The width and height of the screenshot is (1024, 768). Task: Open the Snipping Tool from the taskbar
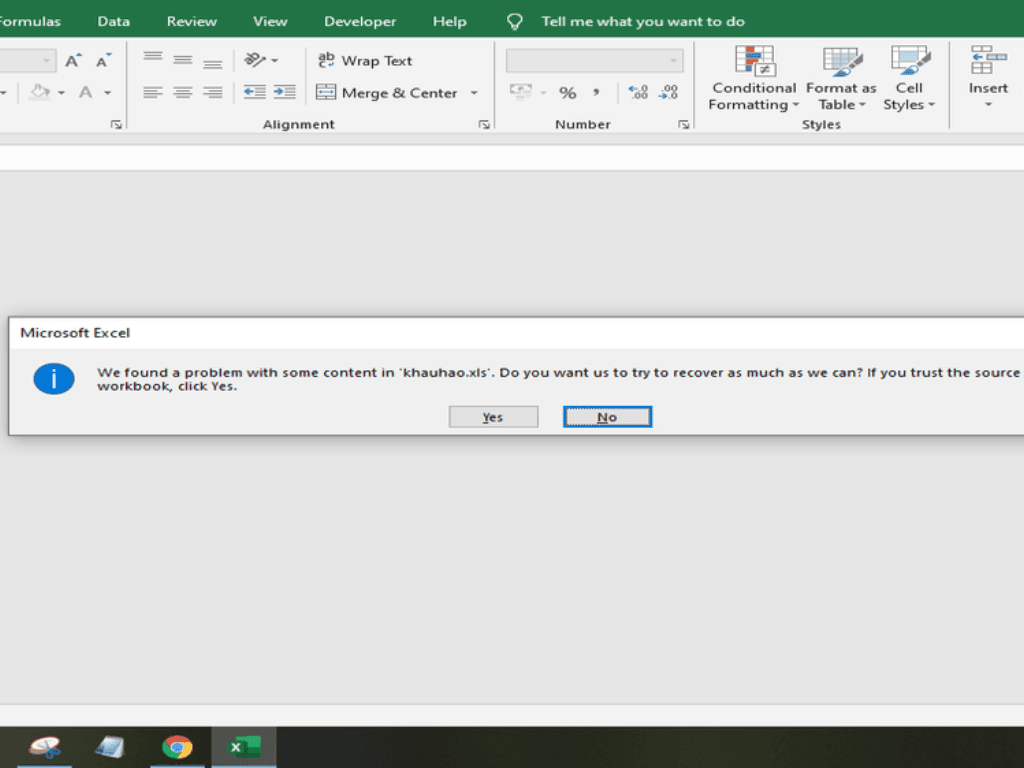45,747
